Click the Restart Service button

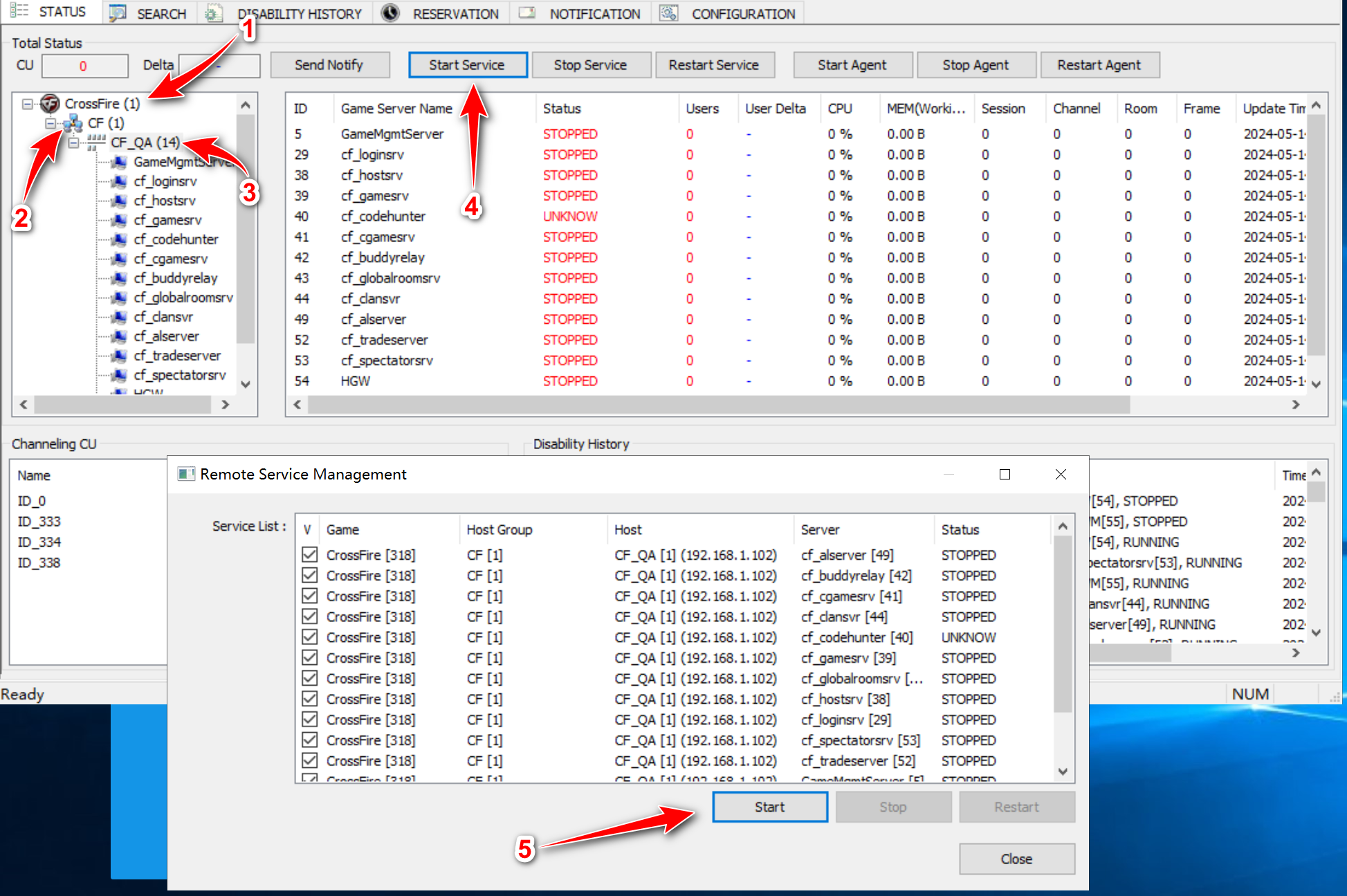[x=714, y=65]
